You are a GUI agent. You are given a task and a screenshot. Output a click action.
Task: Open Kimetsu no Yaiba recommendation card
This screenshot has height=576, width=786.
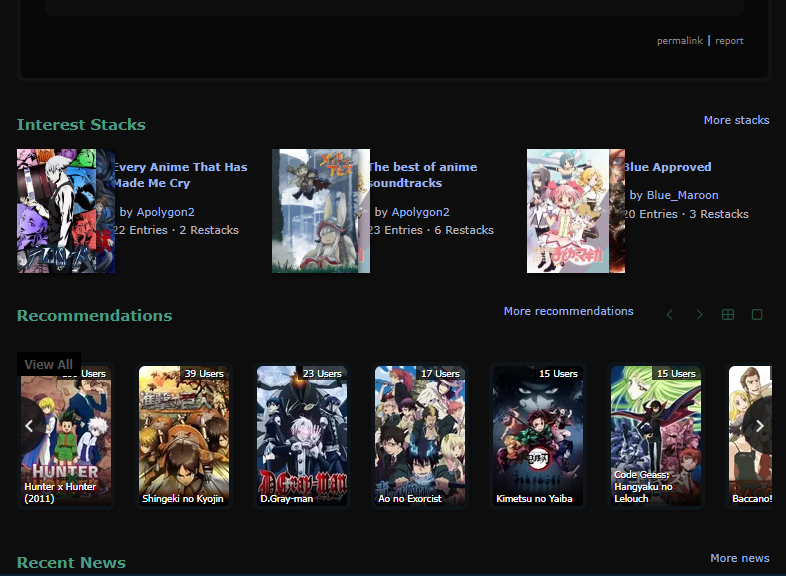[x=538, y=436]
